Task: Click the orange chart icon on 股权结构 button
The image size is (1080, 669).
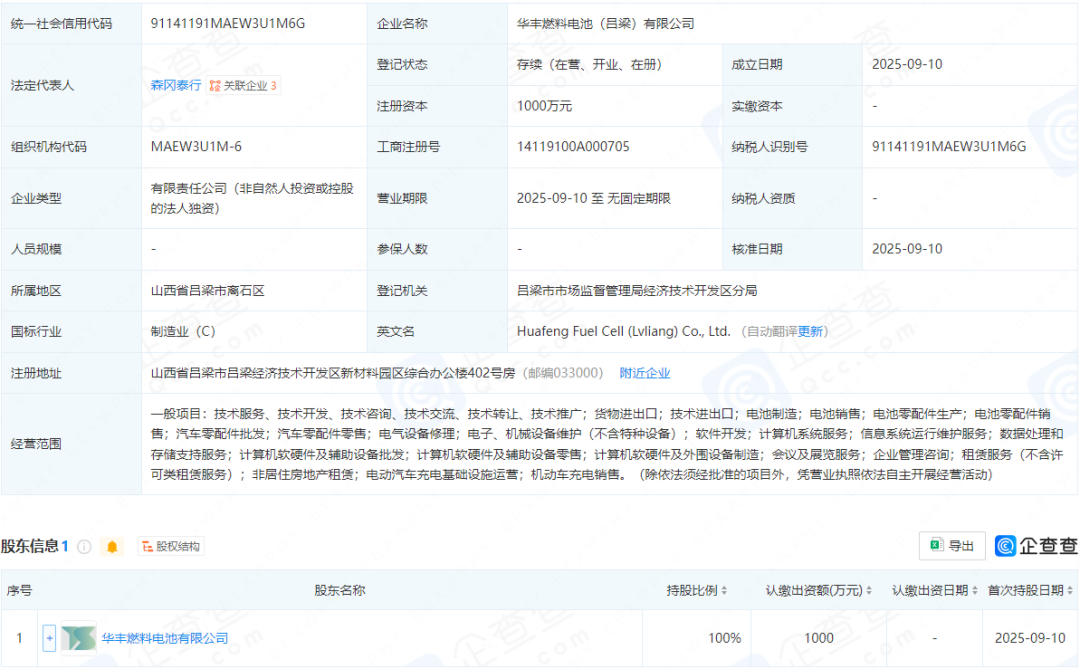Action: pyautogui.click(x=146, y=547)
